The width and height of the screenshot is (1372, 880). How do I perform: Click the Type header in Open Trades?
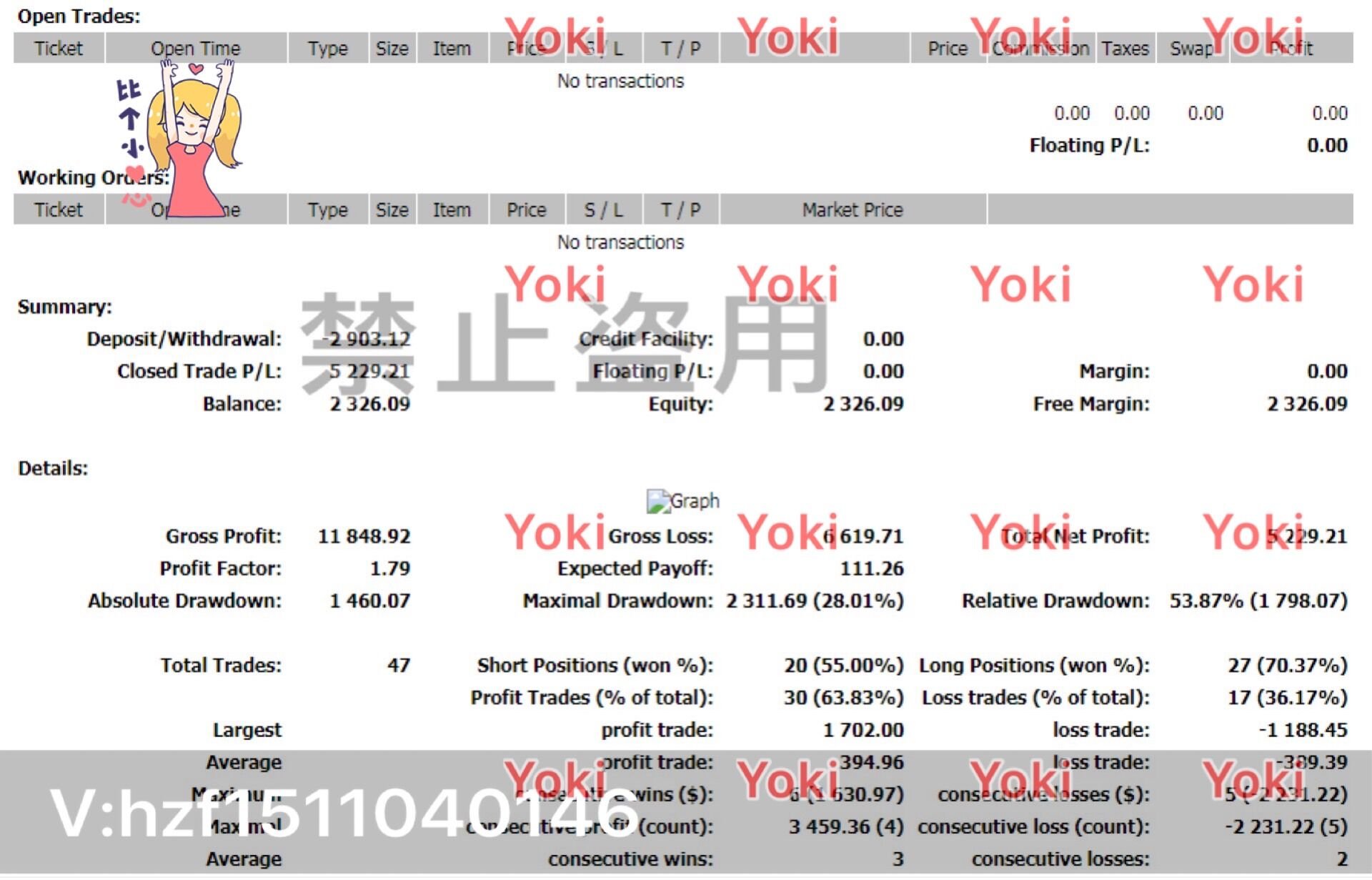(x=327, y=49)
